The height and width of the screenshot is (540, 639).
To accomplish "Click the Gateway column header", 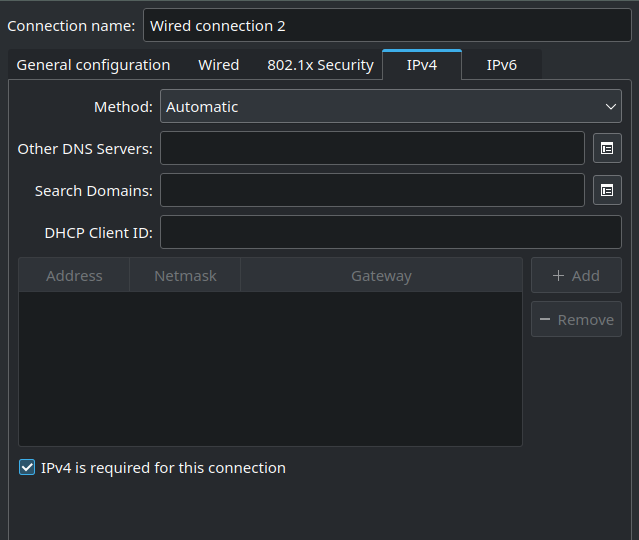I will pos(381,276).
